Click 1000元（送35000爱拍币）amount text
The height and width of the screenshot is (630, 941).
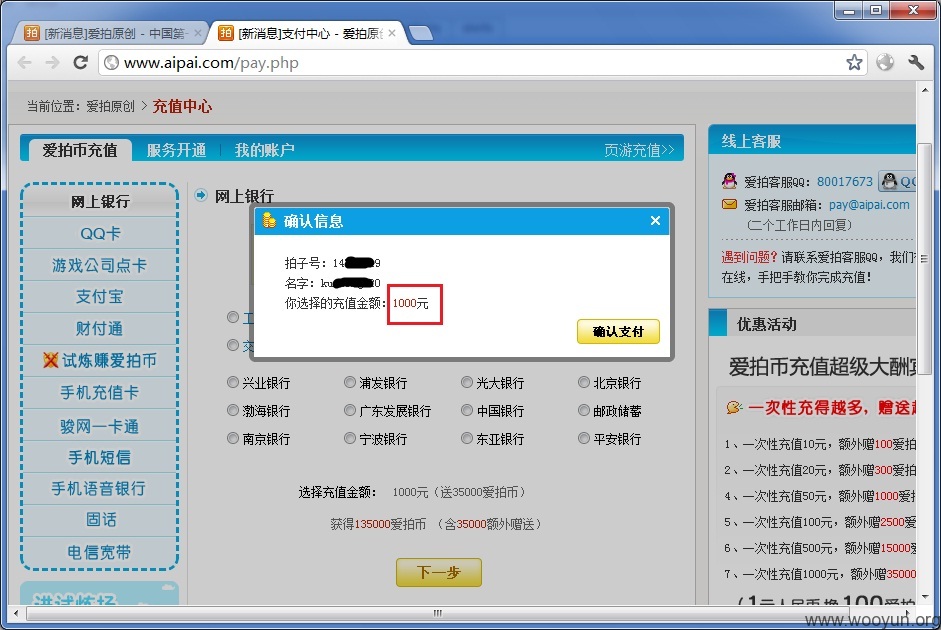461,492
